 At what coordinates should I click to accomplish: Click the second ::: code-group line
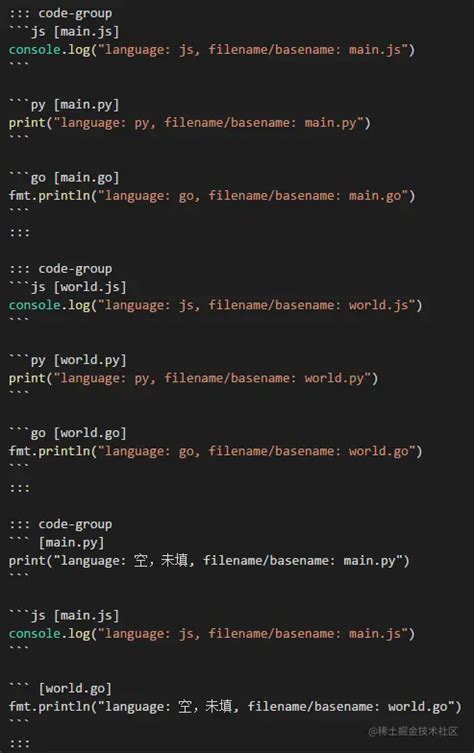click(x=61, y=269)
